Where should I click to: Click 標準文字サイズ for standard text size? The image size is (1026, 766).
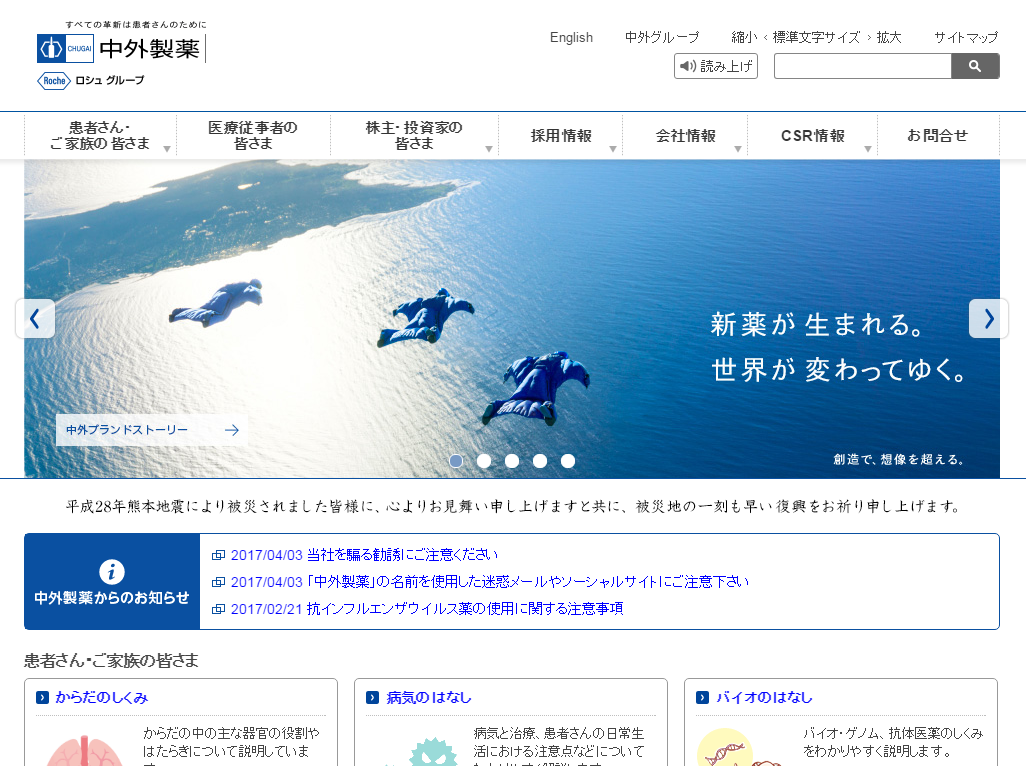click(817, 37)
